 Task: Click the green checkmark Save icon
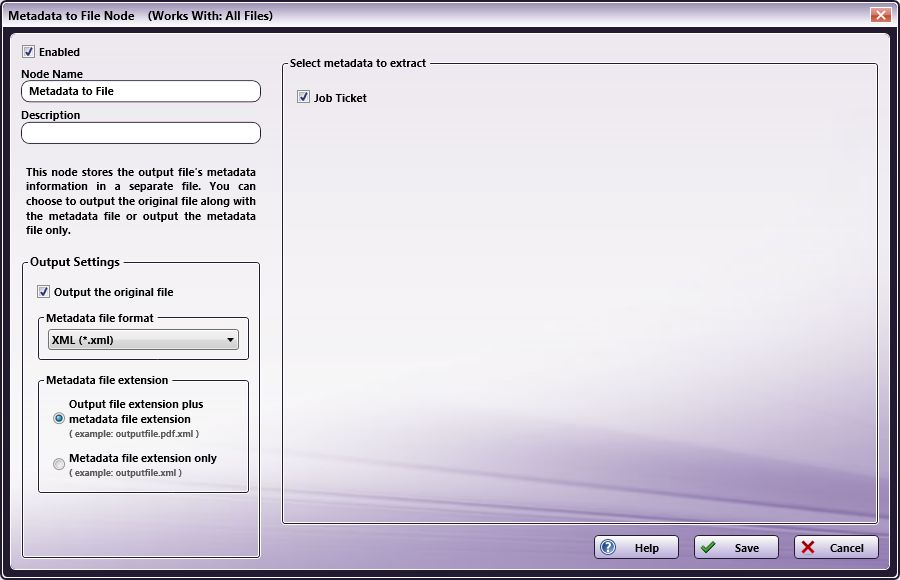point(708,547)
